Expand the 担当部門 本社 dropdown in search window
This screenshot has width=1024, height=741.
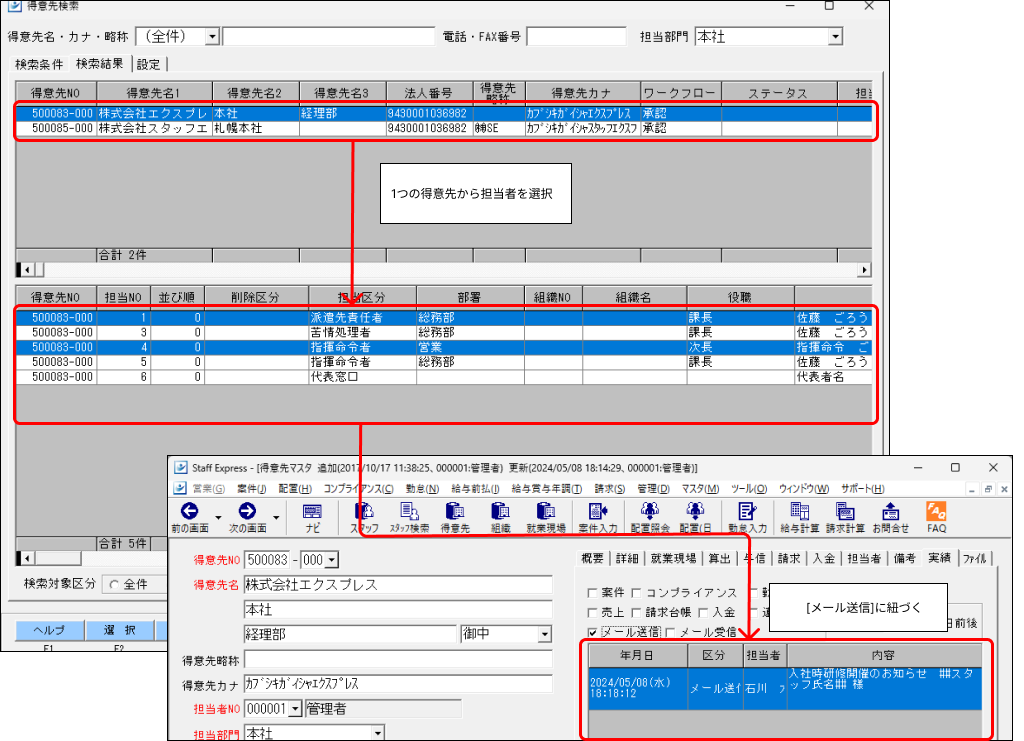[x=835, y=37]
